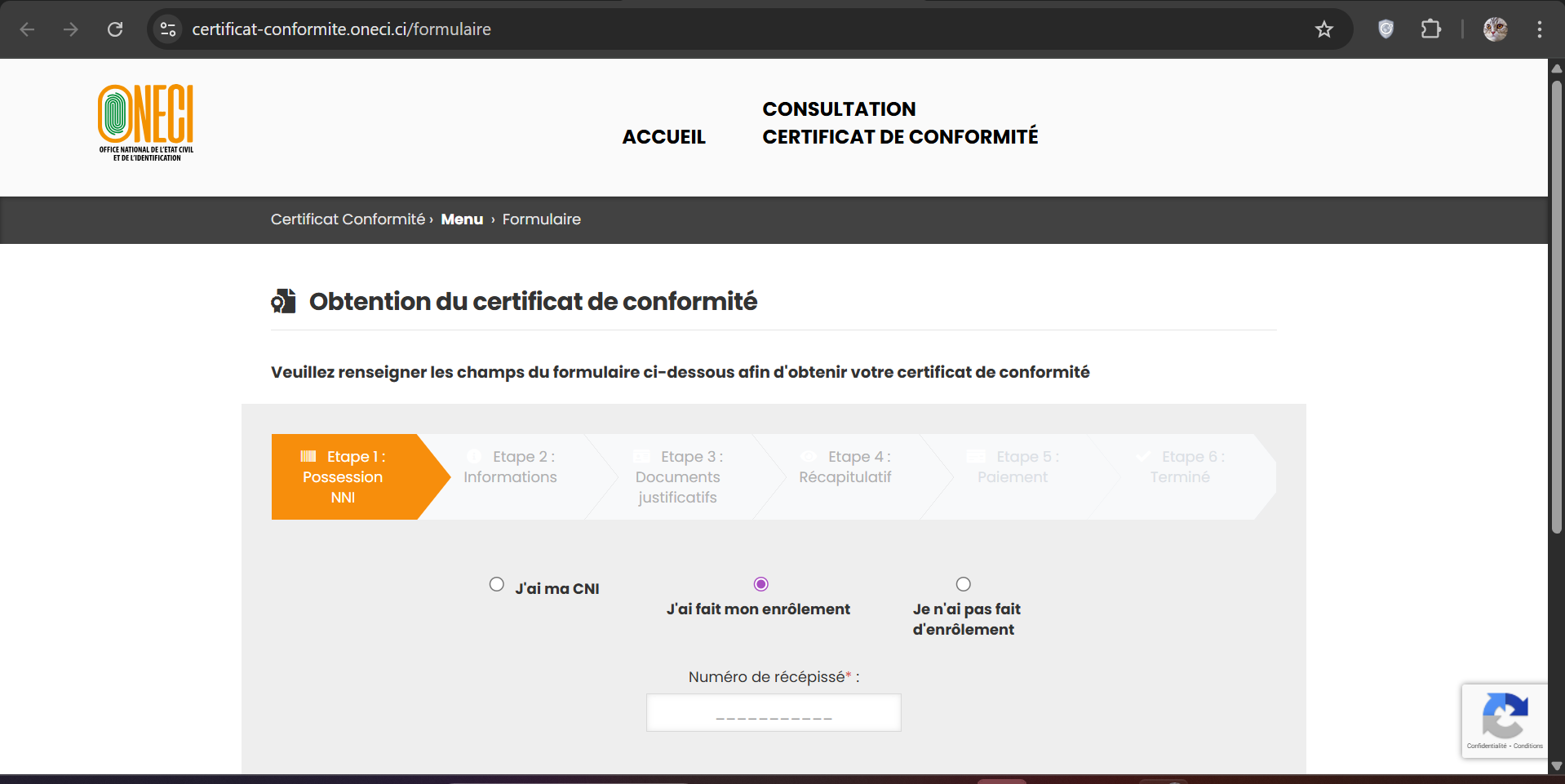Open the browser profile avatar
Screen dimensions: 1565x784
pos(1495,29)
